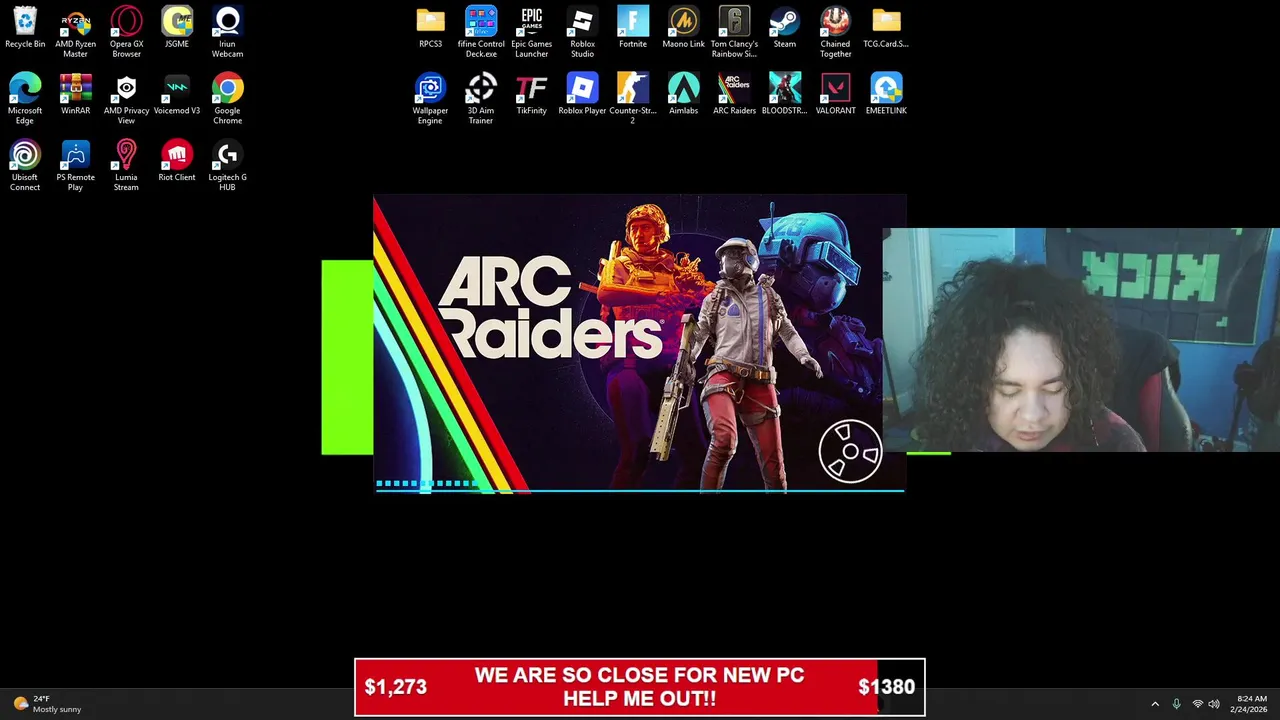
Task: Open the Opera GX Browser shortcut
Action: [126, 32]
